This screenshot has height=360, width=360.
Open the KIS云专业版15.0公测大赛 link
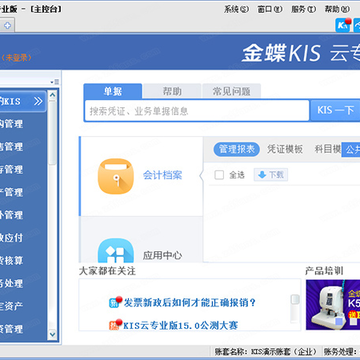[x=181, y=325]
